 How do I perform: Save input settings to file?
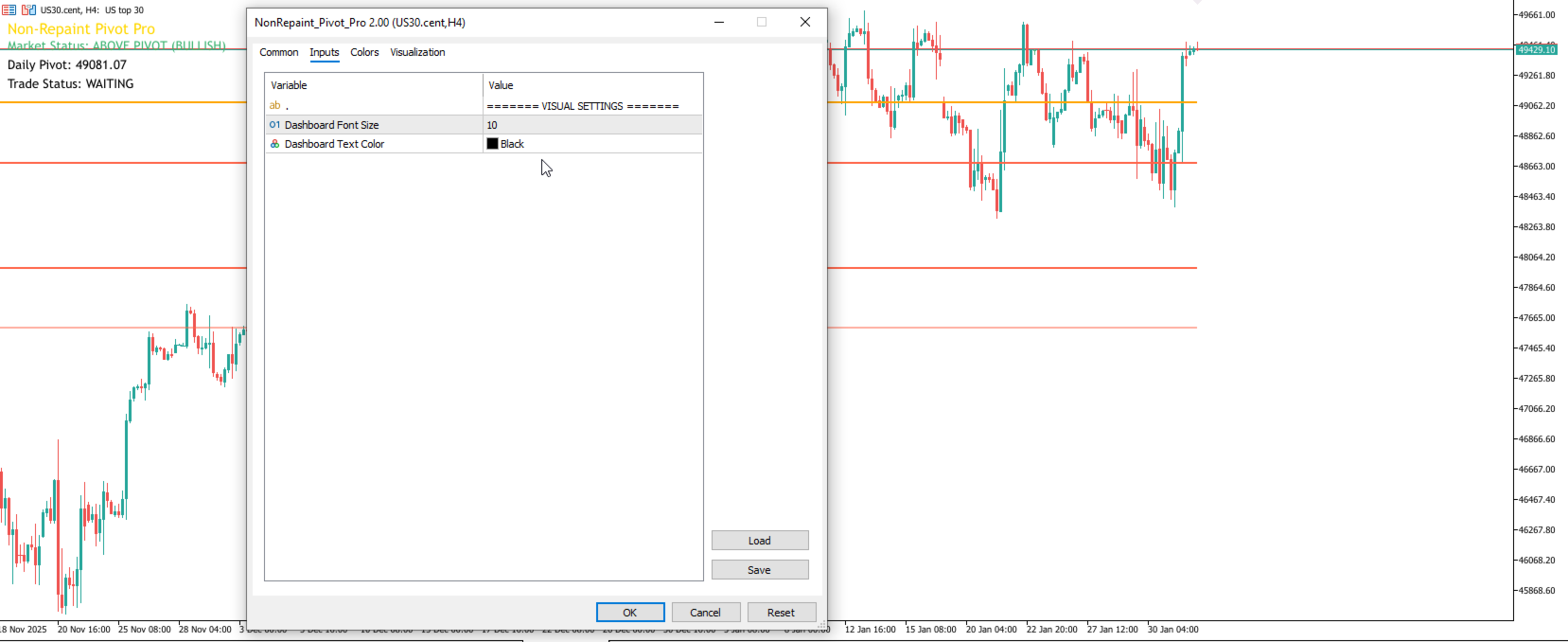[x=760, y=570]
